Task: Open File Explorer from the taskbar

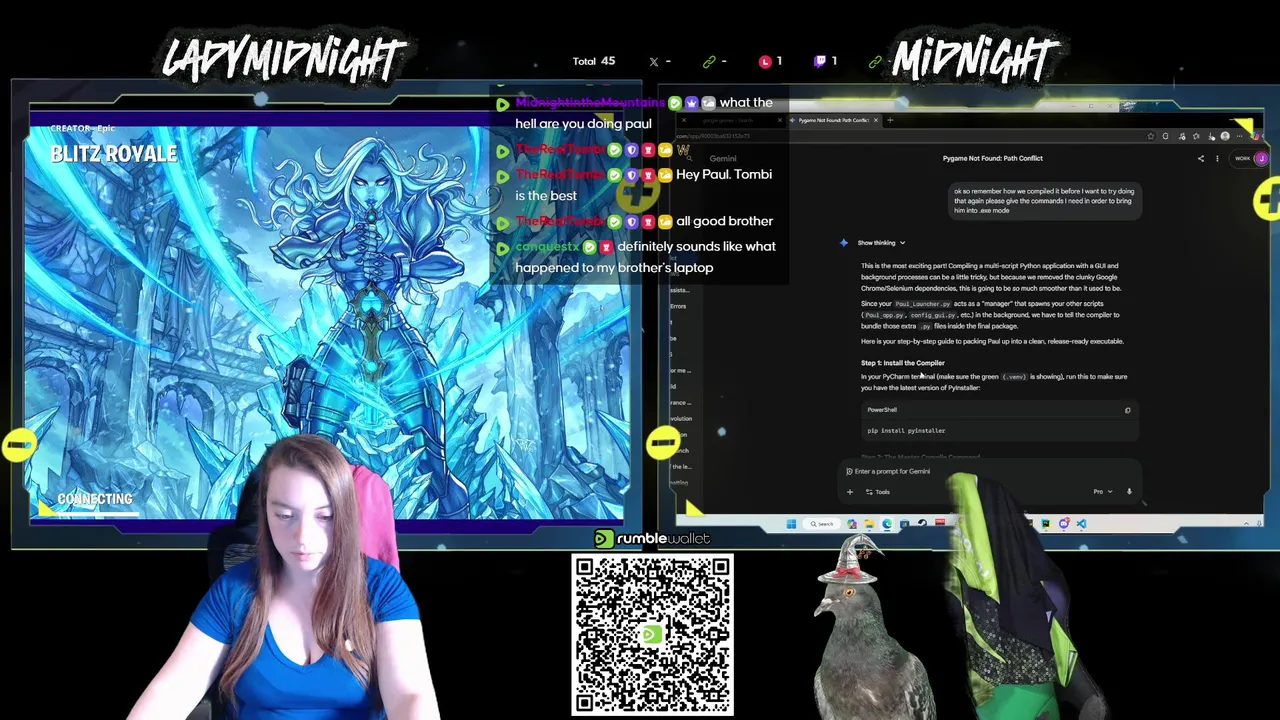Action: [x=870, y=524]
